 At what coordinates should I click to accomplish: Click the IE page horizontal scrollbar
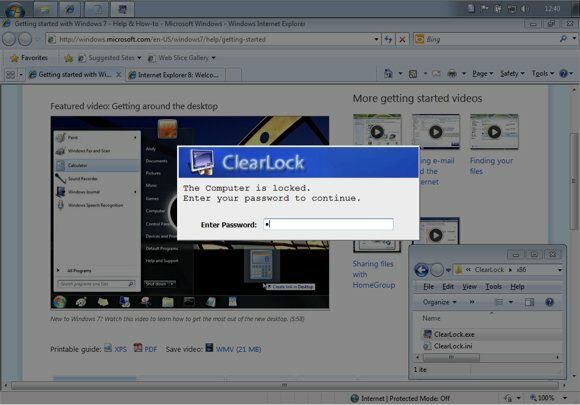[284, 385]
